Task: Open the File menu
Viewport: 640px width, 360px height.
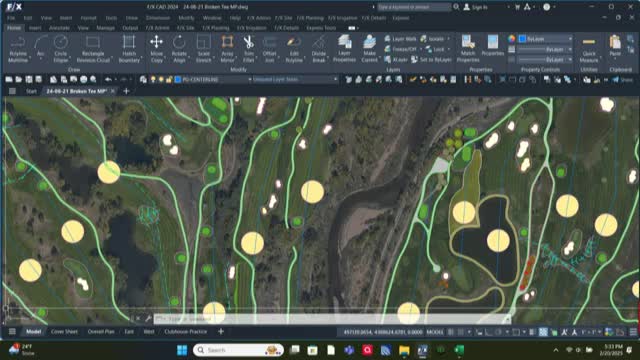Action: click(x=11, y=18)
